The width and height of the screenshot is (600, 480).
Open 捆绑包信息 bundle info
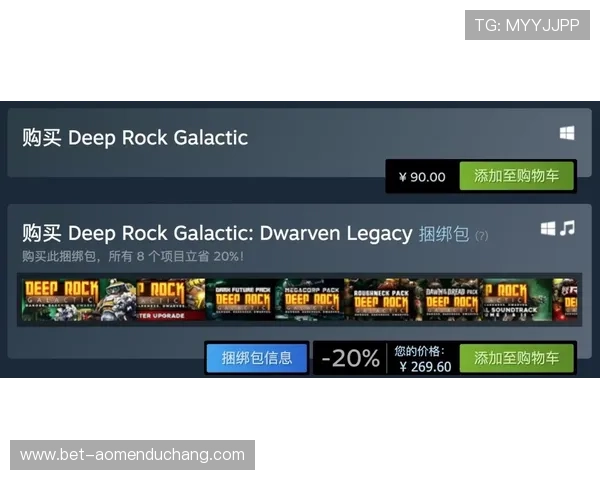(x=257, y=358)
